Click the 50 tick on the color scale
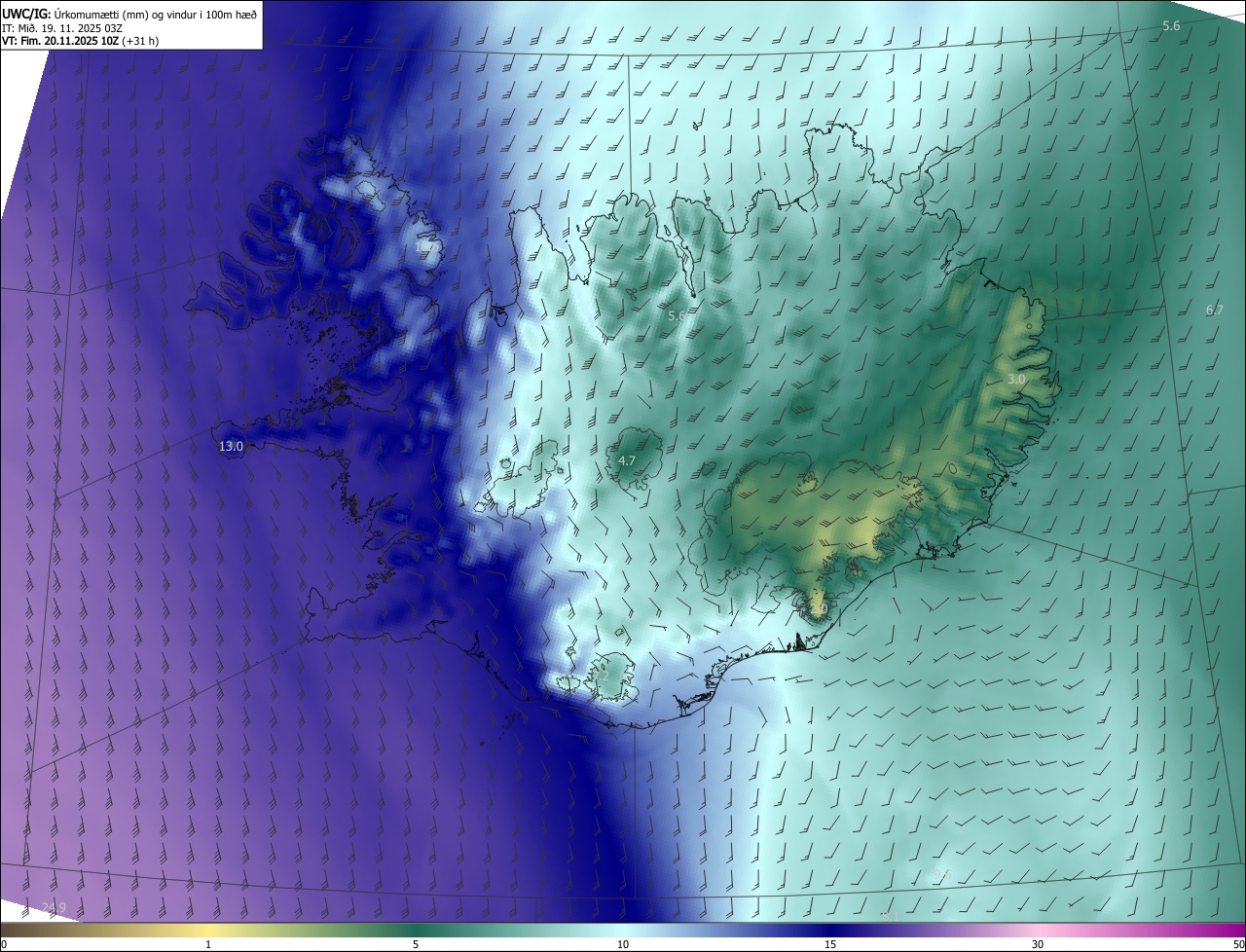The width and height of the screenshot is (1246, 952). point(1237,944)
